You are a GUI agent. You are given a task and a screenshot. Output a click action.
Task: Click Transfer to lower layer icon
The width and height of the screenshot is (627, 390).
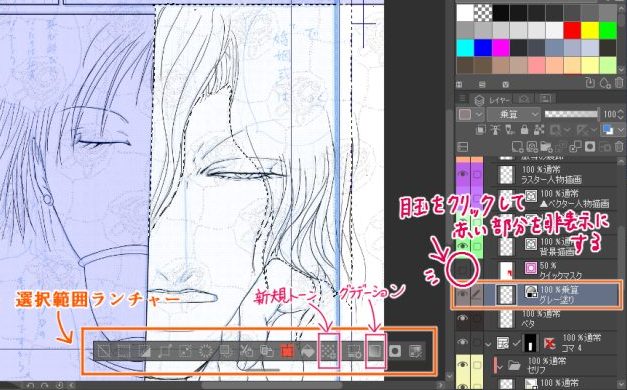561,147
